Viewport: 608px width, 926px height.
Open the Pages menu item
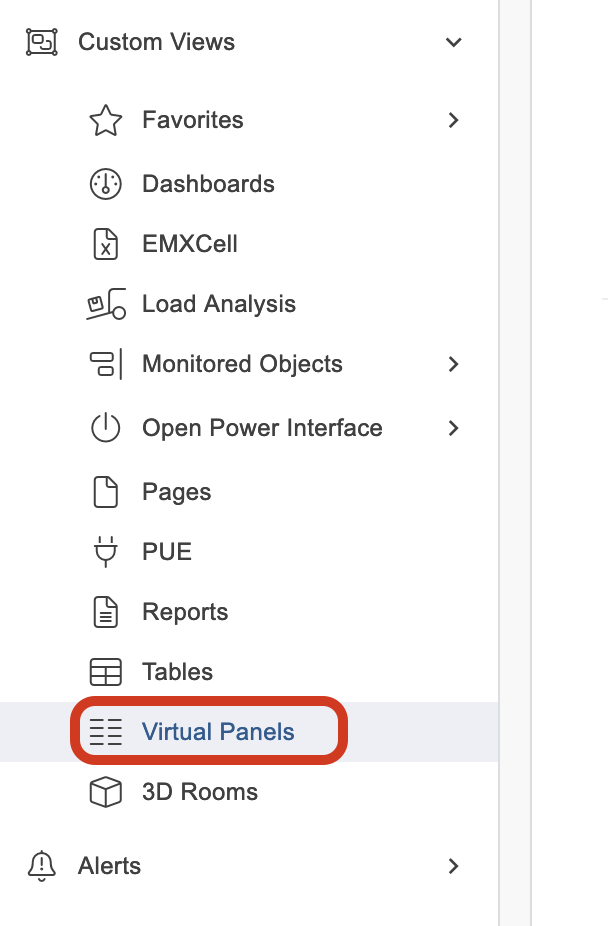click(x=176, y=492)
